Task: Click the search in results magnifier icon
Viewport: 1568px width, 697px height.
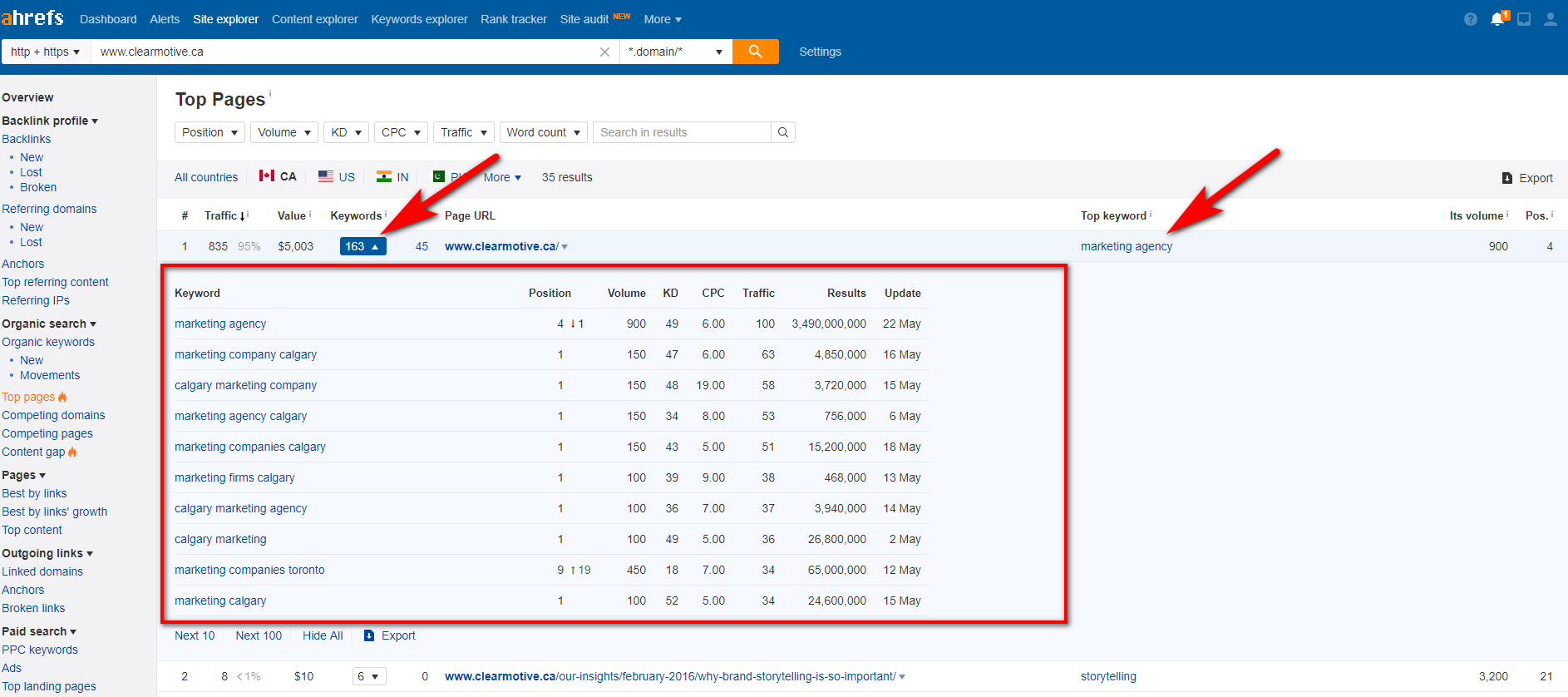Action: 782,132
